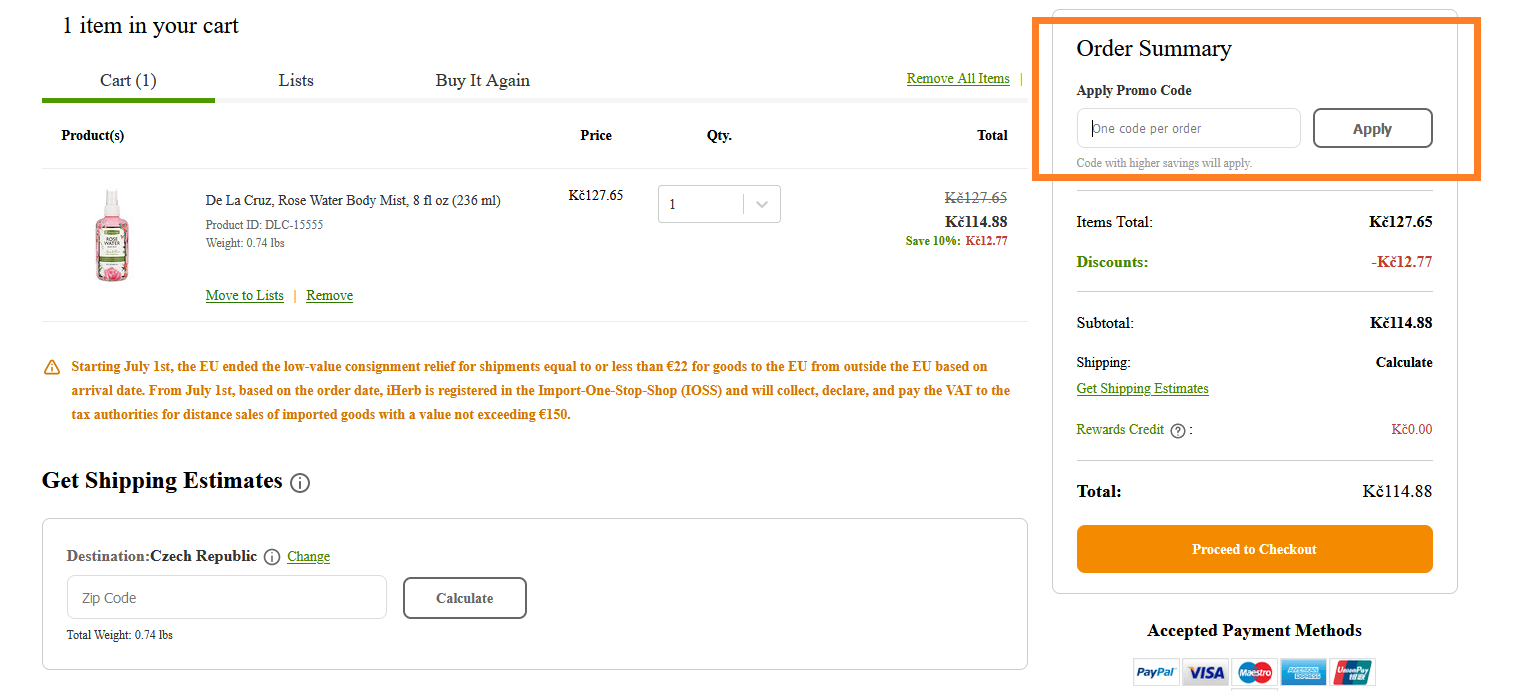The height and width of the screenshot is (691, 1521).
Task: Click the Subtotal label in Order Summary
Action: tap(1105, 323)
